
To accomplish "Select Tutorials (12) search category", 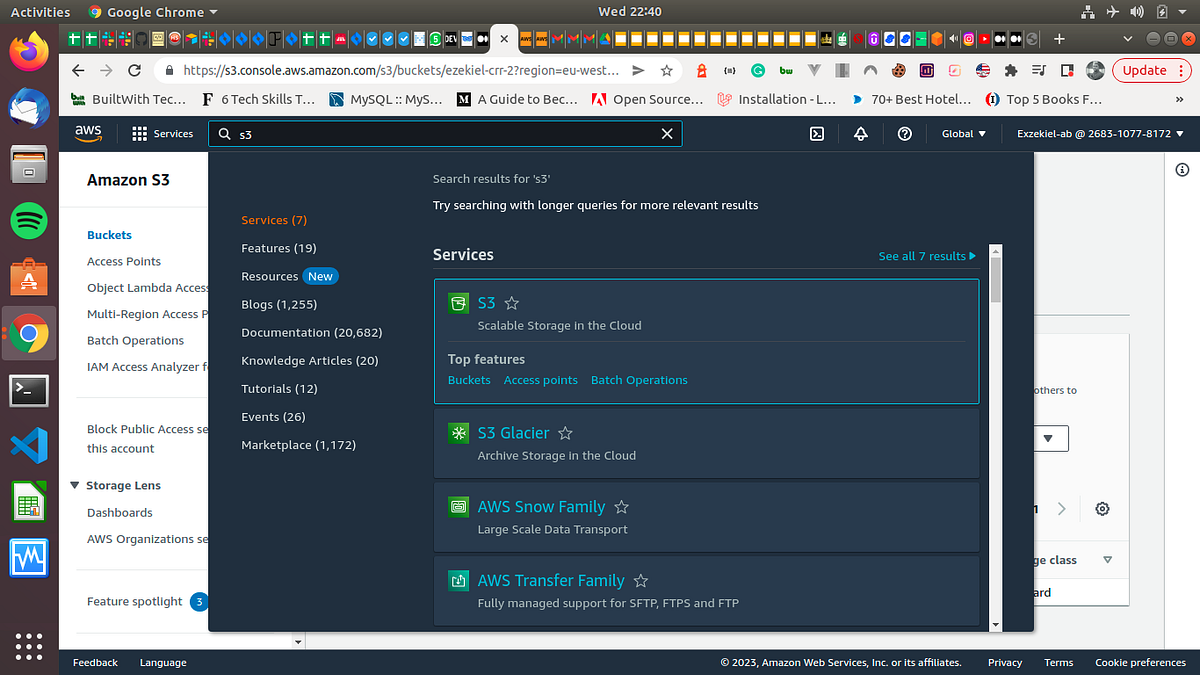I will click(279, 388).
